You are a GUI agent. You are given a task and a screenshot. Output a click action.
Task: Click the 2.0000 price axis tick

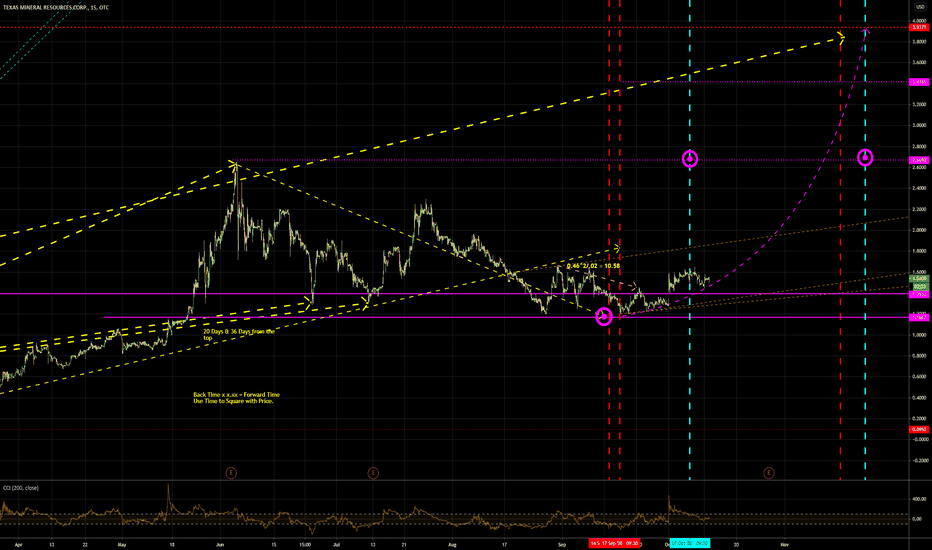(920, 230)
